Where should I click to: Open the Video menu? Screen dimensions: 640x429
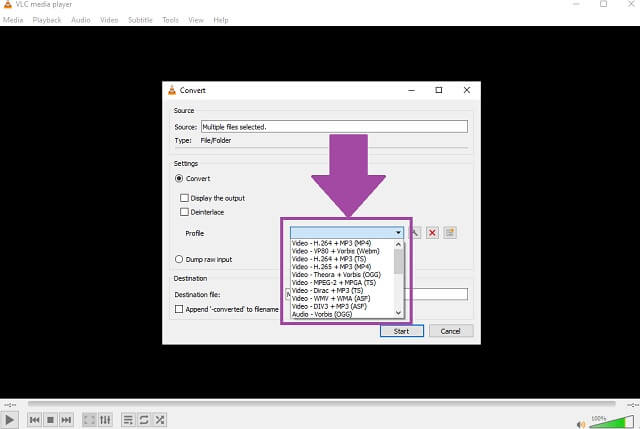coord(109,20)
